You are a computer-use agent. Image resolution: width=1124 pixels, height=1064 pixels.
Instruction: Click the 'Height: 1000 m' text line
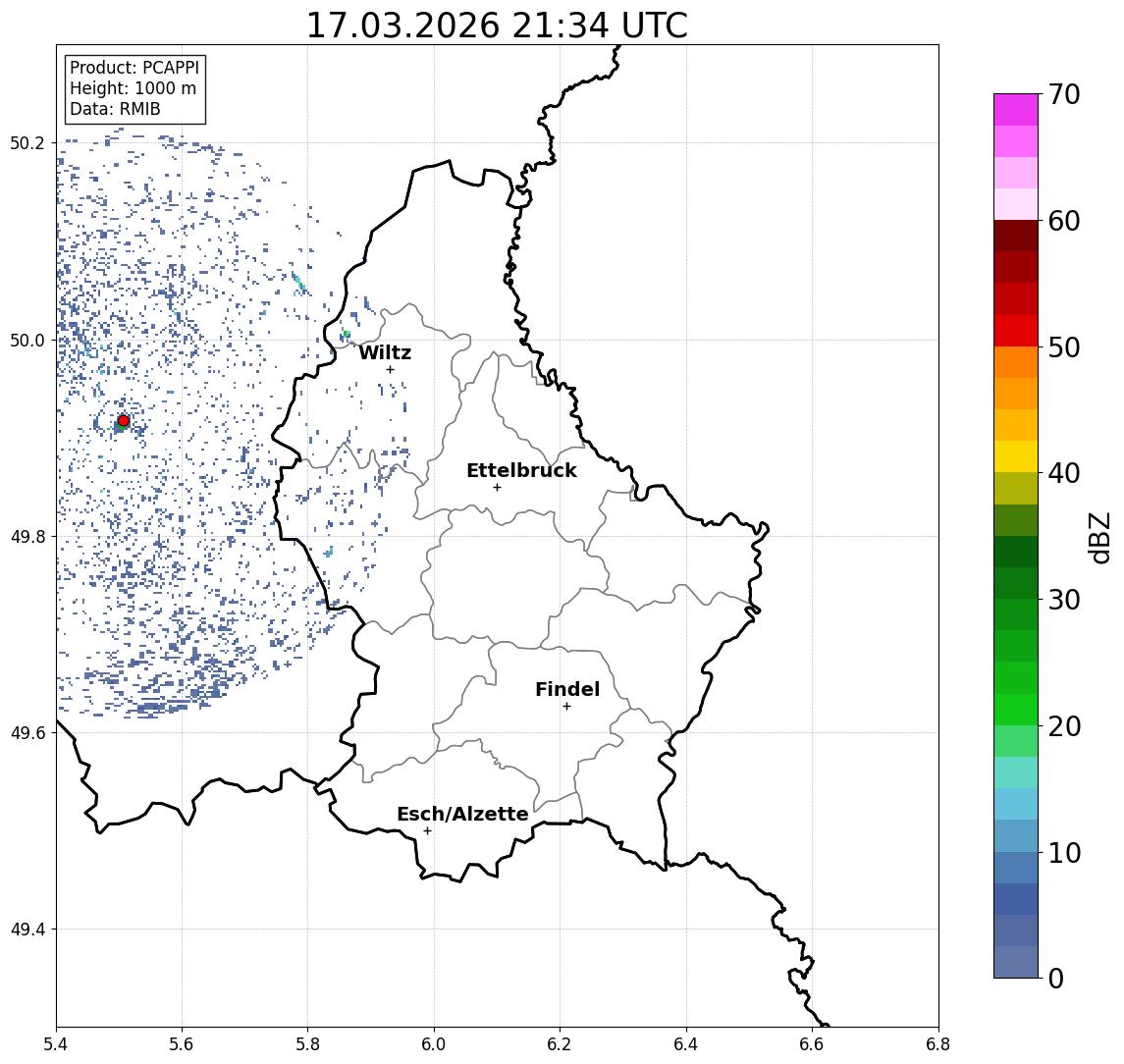pos(133,88)
